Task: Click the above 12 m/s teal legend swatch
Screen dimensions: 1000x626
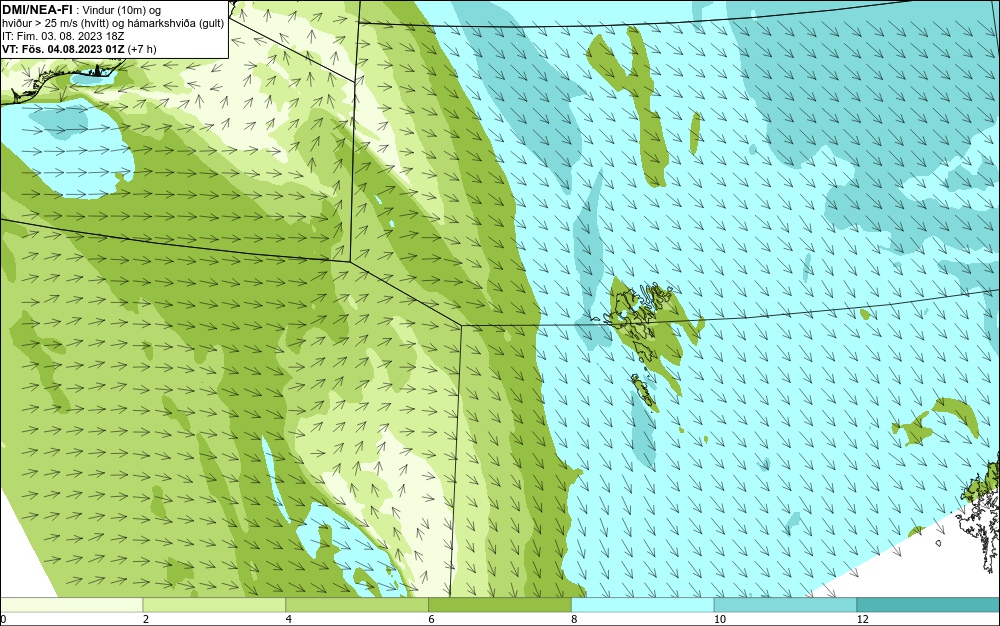Action: point(928,605)
